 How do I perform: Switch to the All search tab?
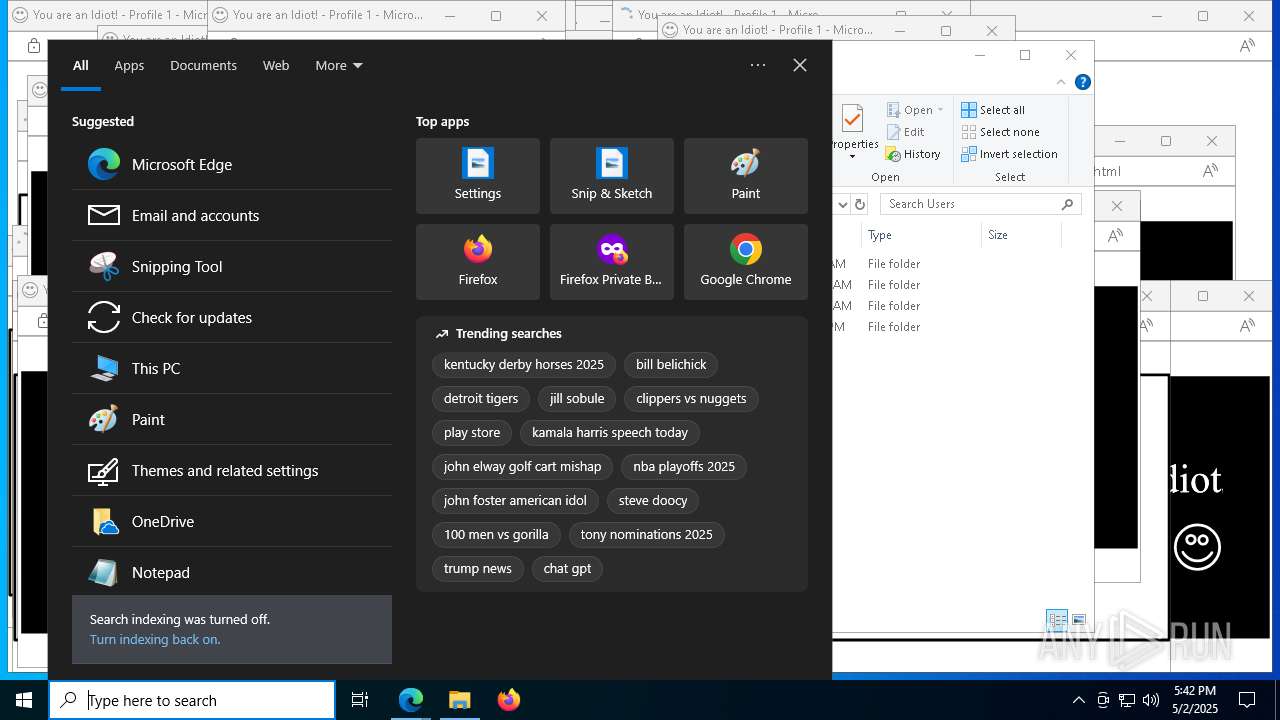81,65
